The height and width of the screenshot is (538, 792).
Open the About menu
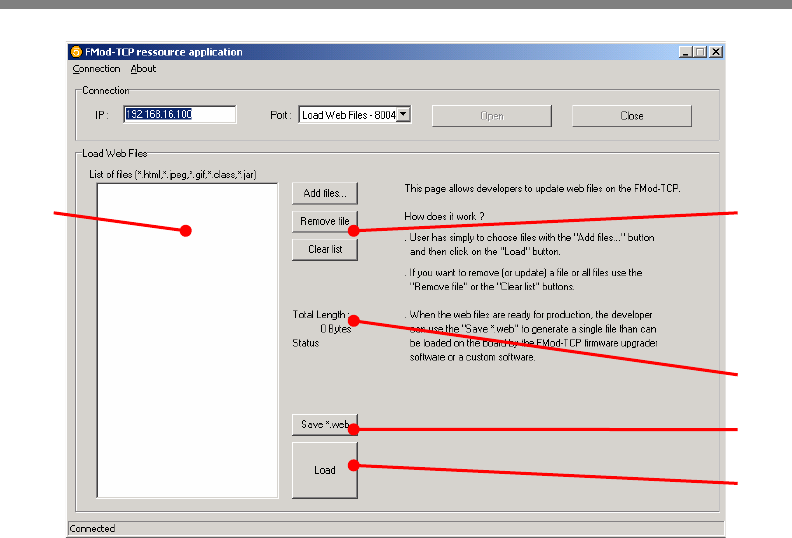click(x=143, y=69)
